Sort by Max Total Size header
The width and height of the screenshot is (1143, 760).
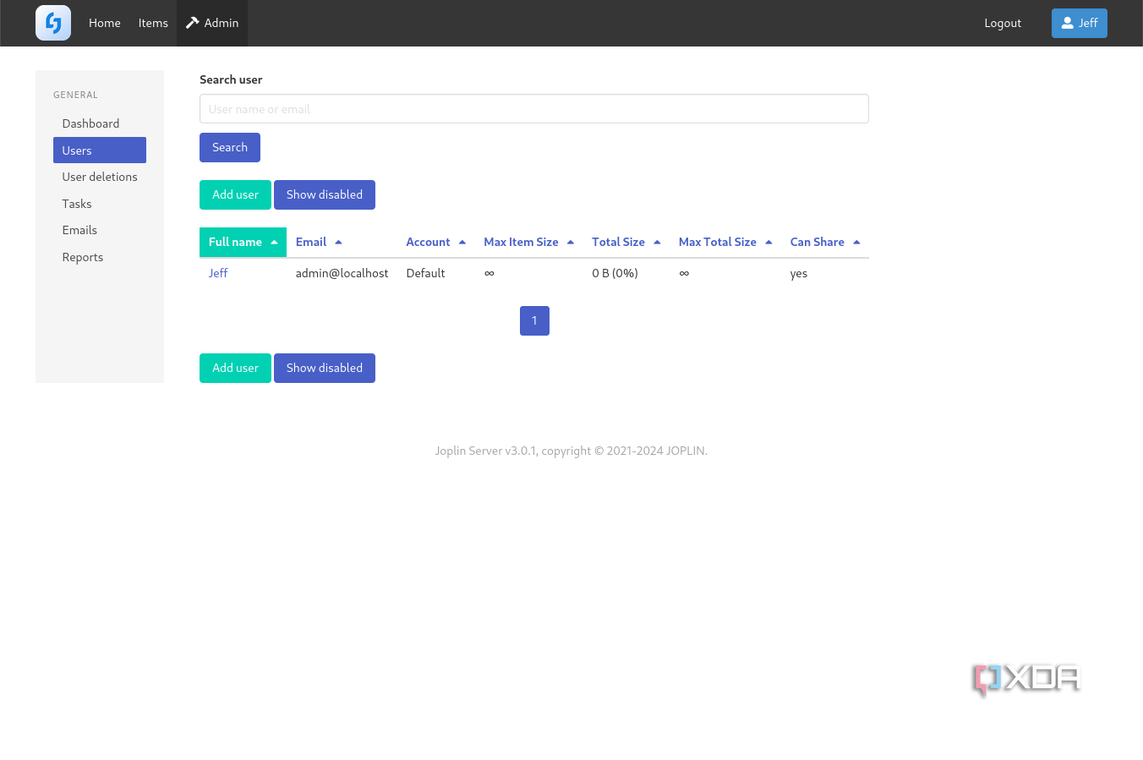tap(717, 242)
